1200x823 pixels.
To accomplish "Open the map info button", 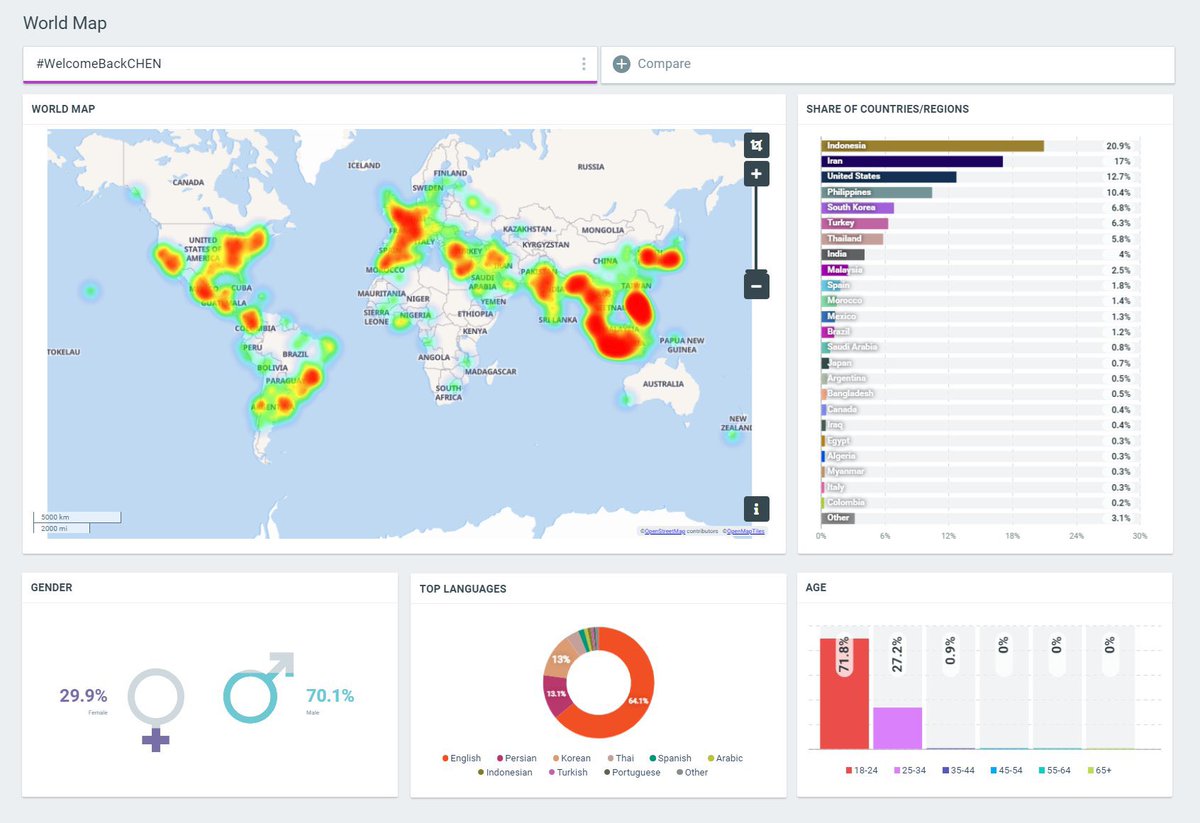I will pos(756,508).
